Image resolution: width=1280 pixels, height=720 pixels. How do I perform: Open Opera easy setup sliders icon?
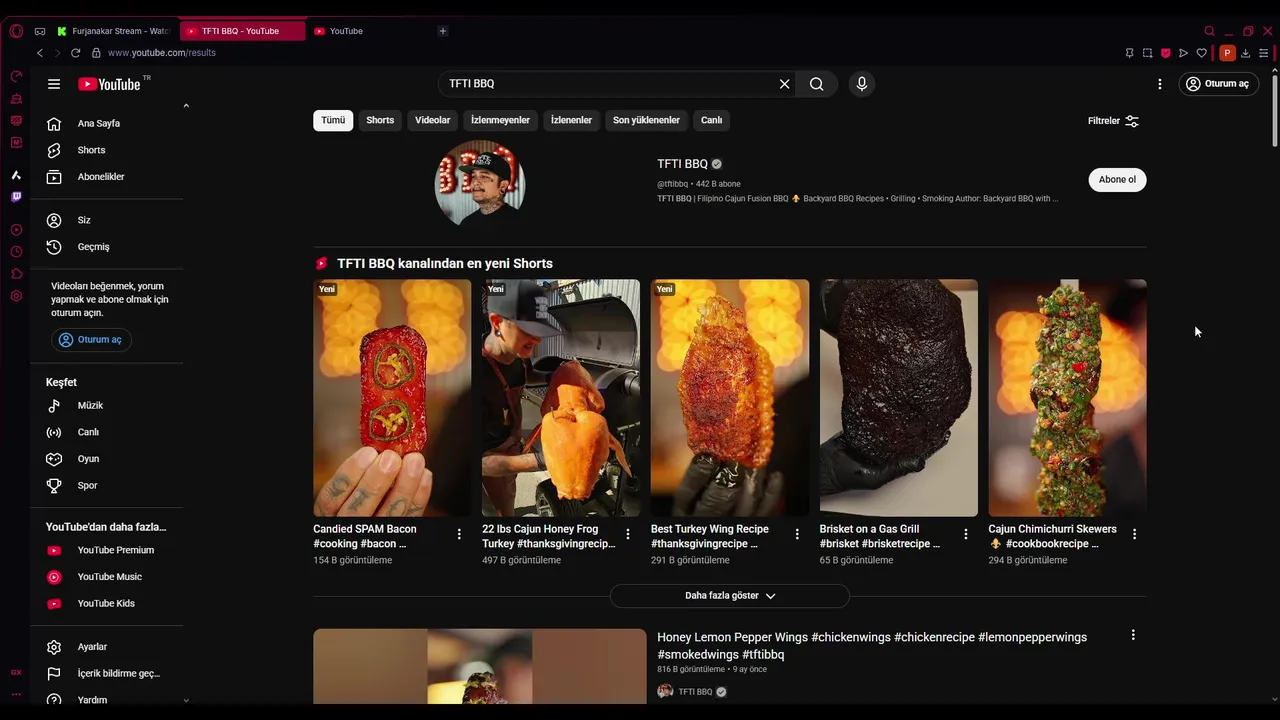1264,53
